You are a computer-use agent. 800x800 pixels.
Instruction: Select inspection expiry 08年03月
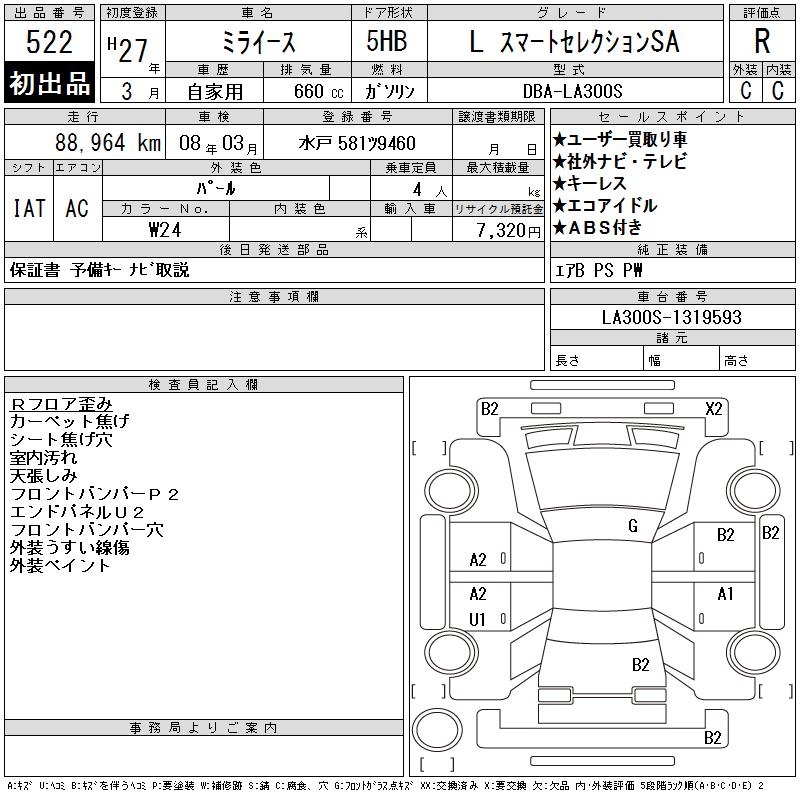[x=218, y=143]
